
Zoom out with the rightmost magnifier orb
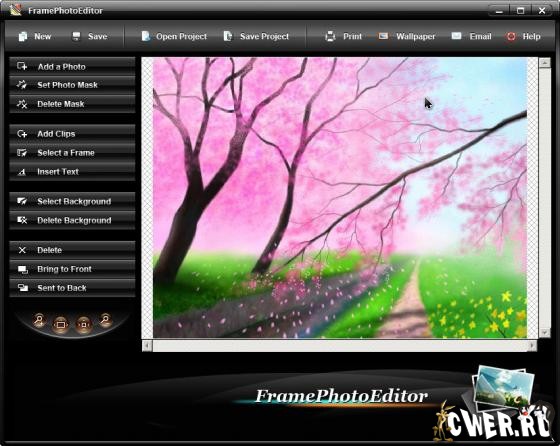pos(105,320)
